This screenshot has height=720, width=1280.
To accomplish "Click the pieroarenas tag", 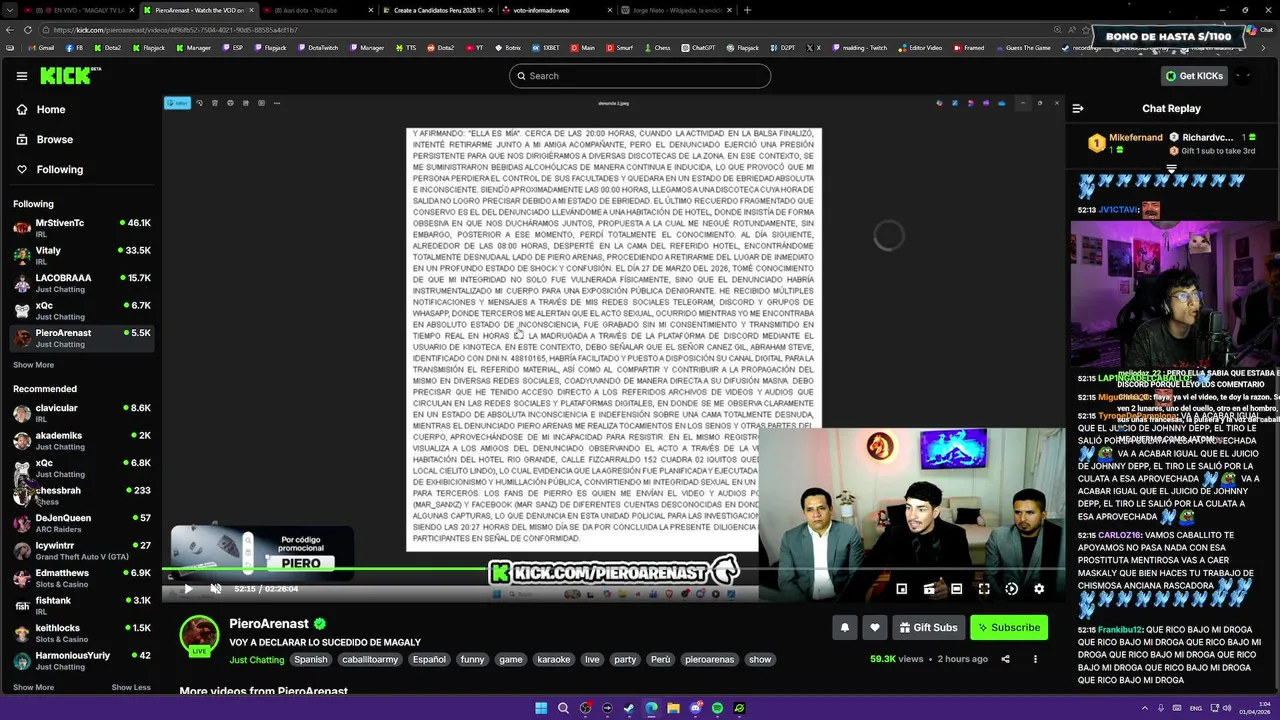I will 709,659.
